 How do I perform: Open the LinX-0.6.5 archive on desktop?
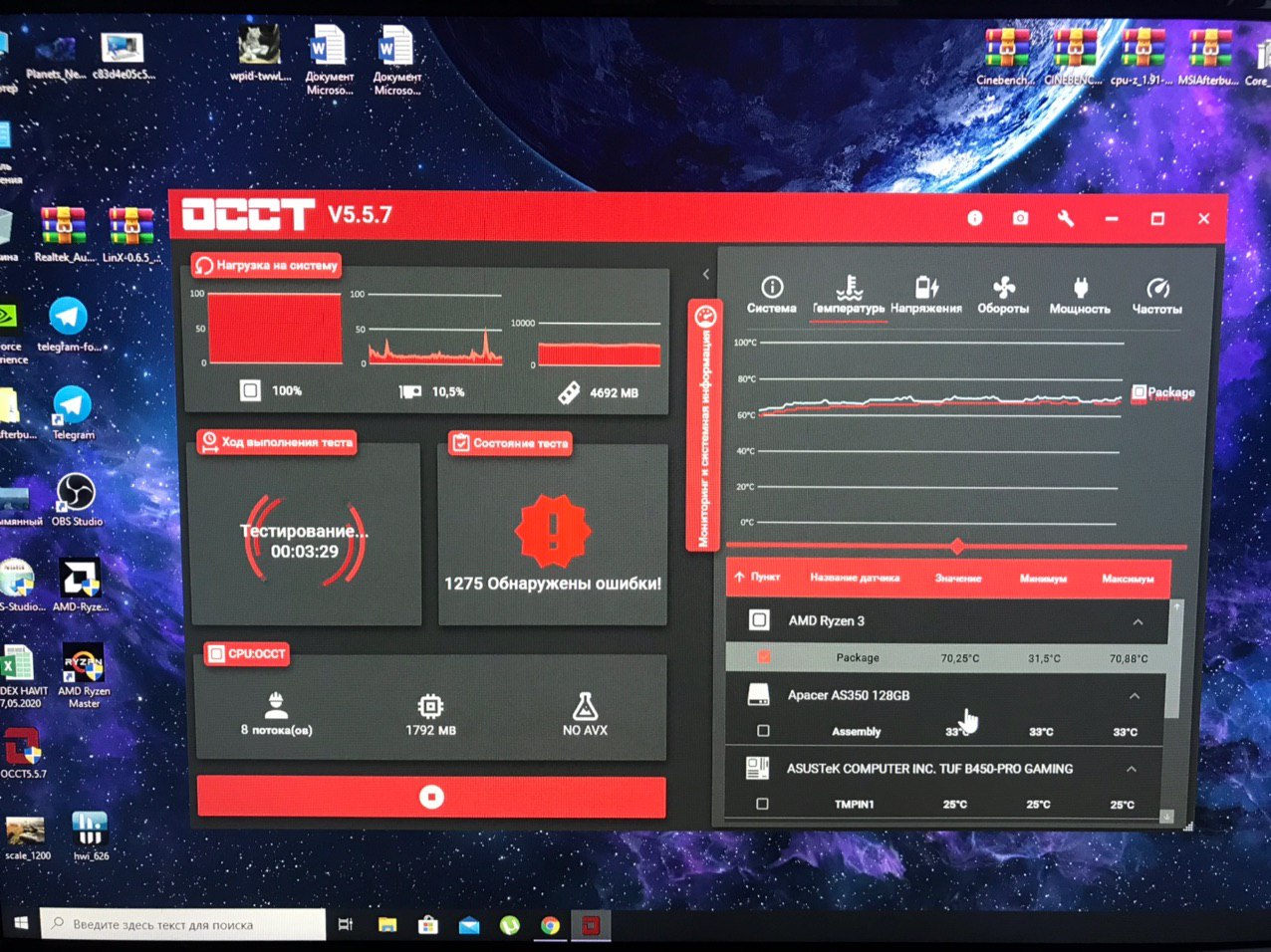(130, 235)
